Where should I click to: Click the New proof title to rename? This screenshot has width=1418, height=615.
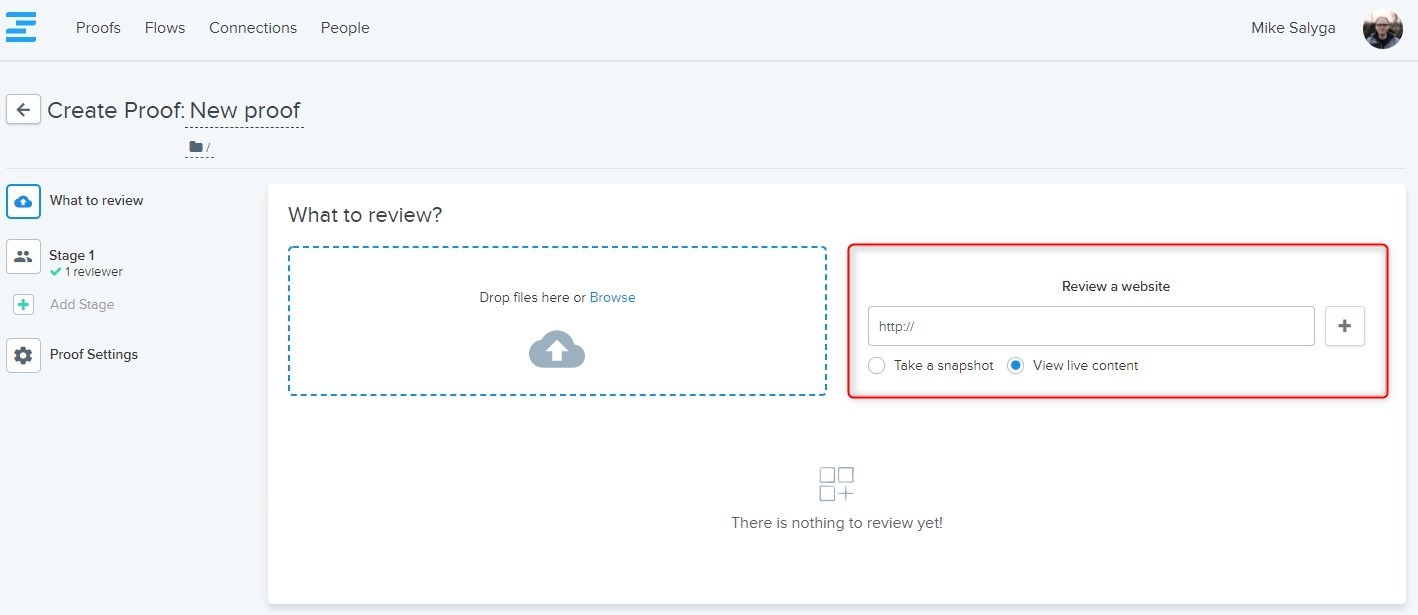(245, 110)
